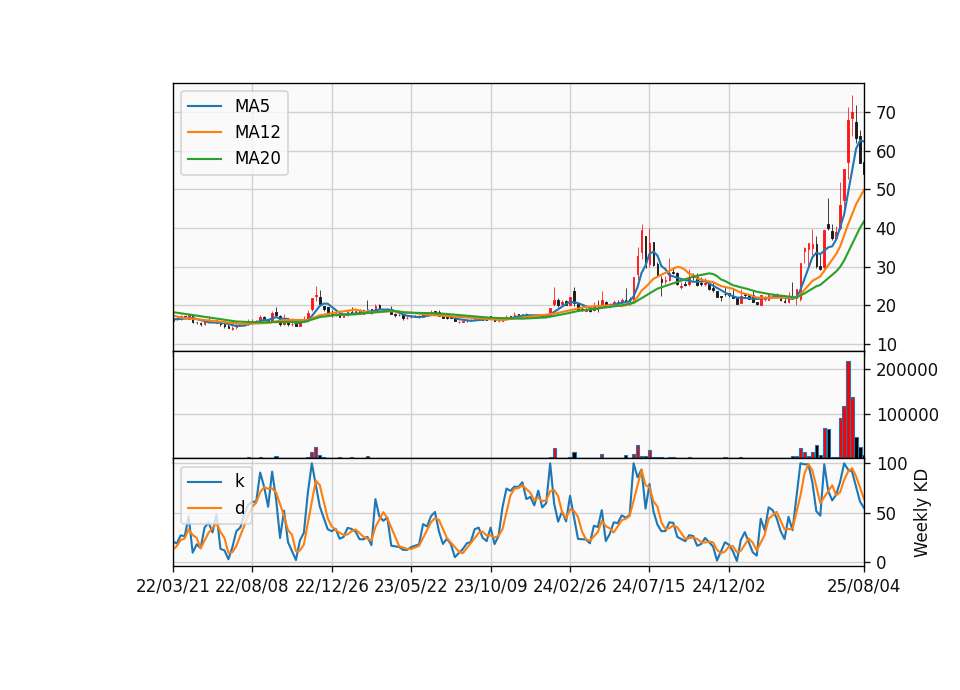Click the 60 price axis label
960x690 pixels.
pos(886,152)
